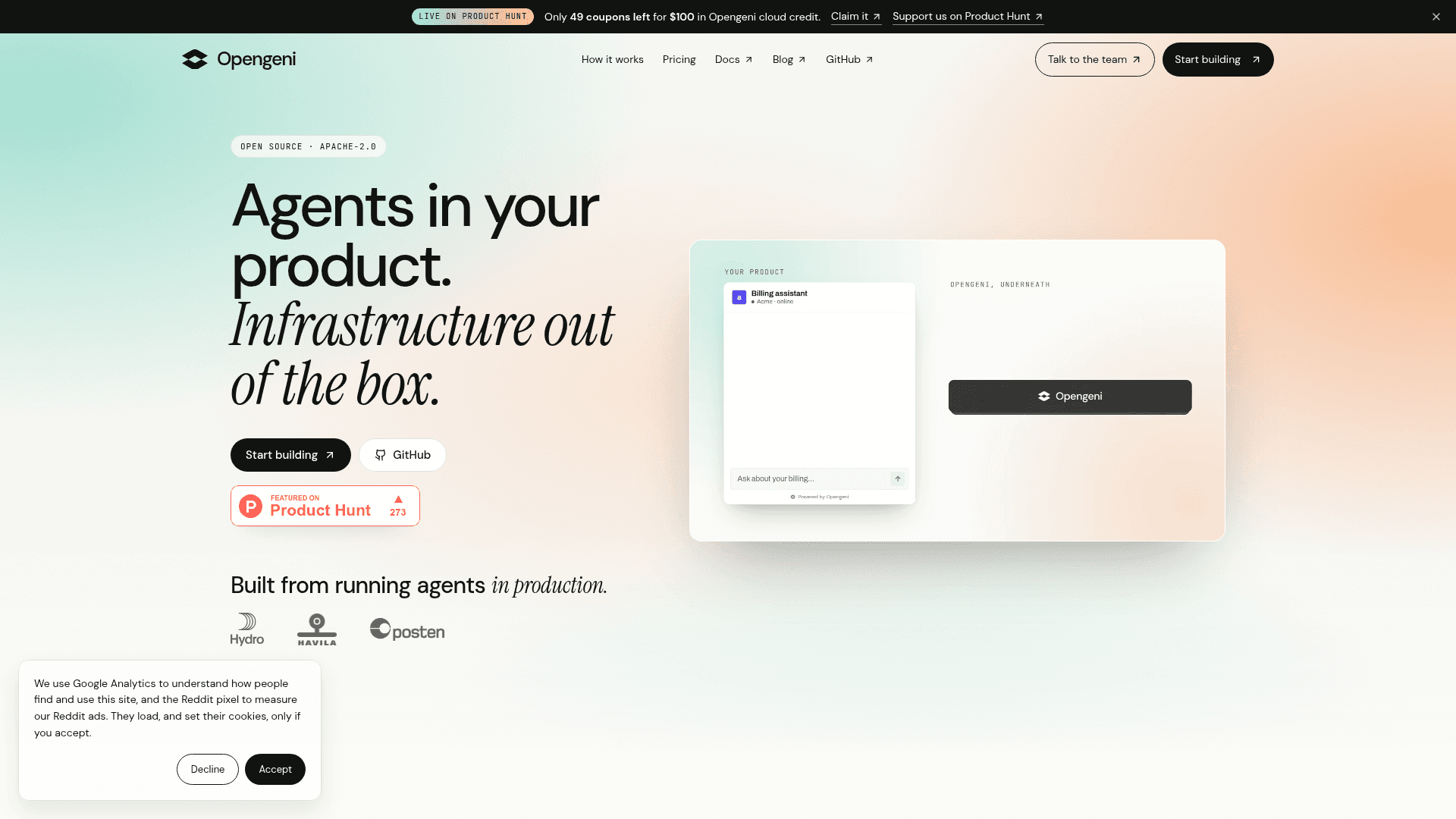
Task: Click Start building in the header
Action: [1218, 59]
